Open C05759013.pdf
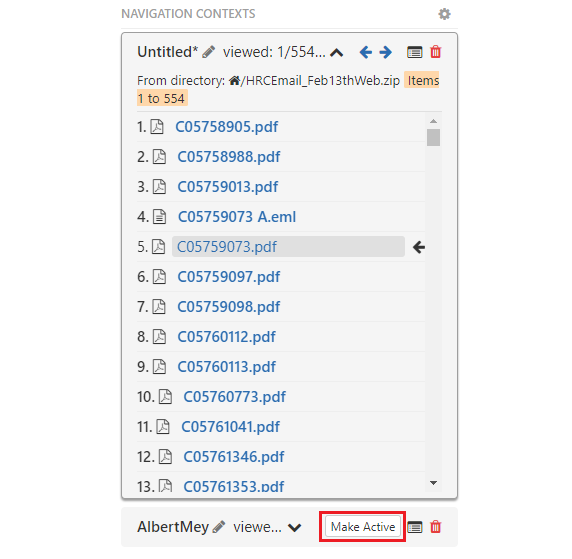The height and width of the screenshot is (559, 572). tap(228, 187)
